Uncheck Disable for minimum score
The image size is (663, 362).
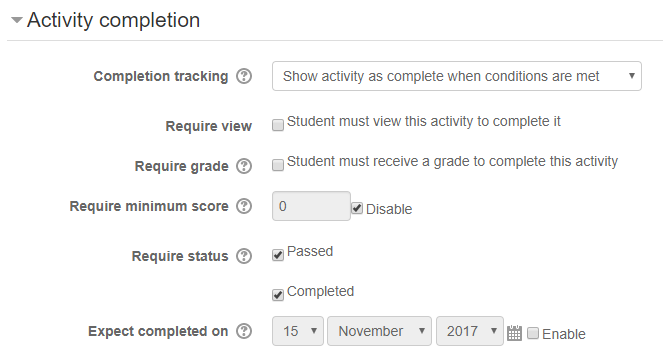[x=357, y=208]
